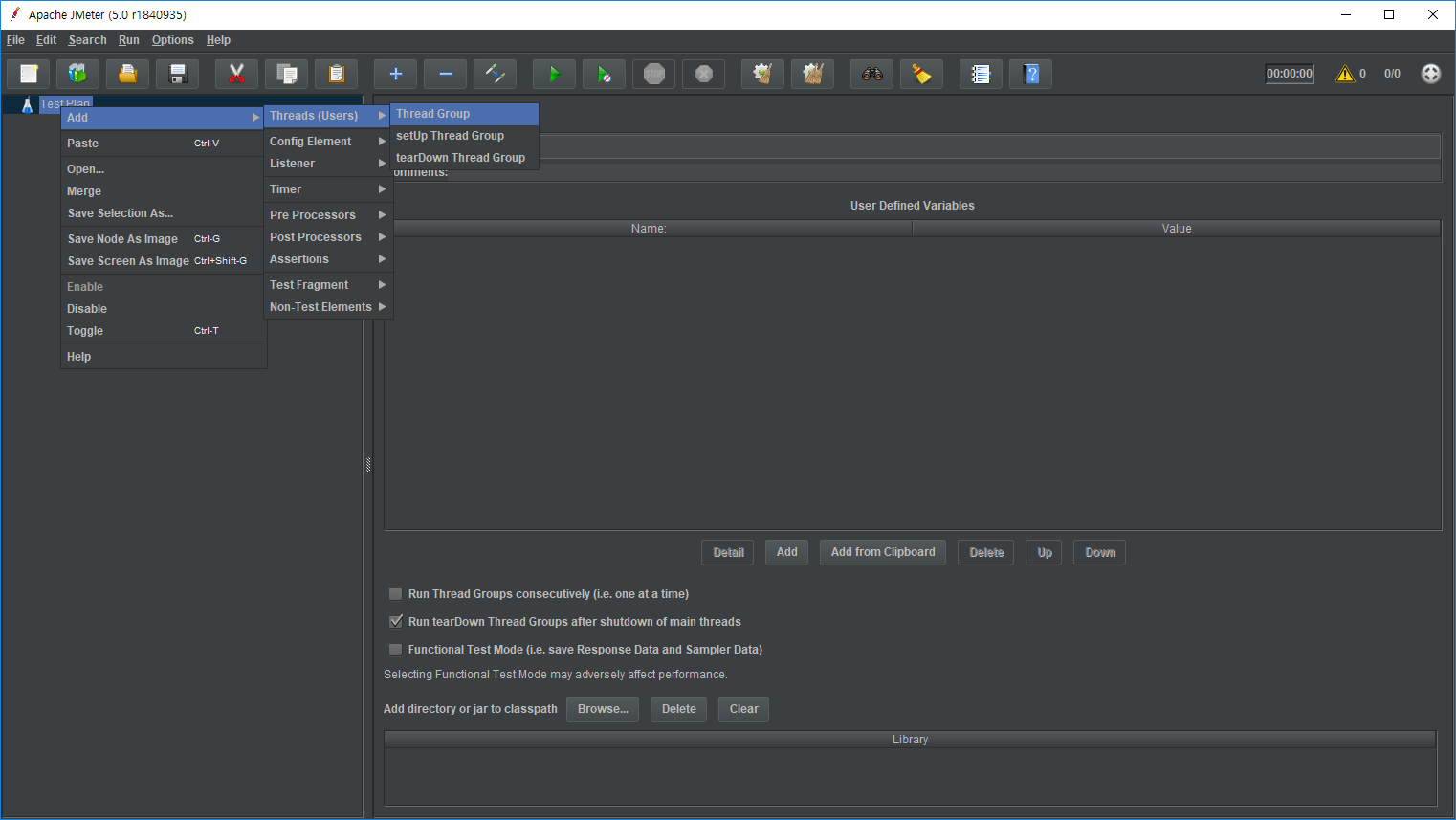1456x820 pixels.
Task: Open the Search menu
Action: click(x=87, y=40)
